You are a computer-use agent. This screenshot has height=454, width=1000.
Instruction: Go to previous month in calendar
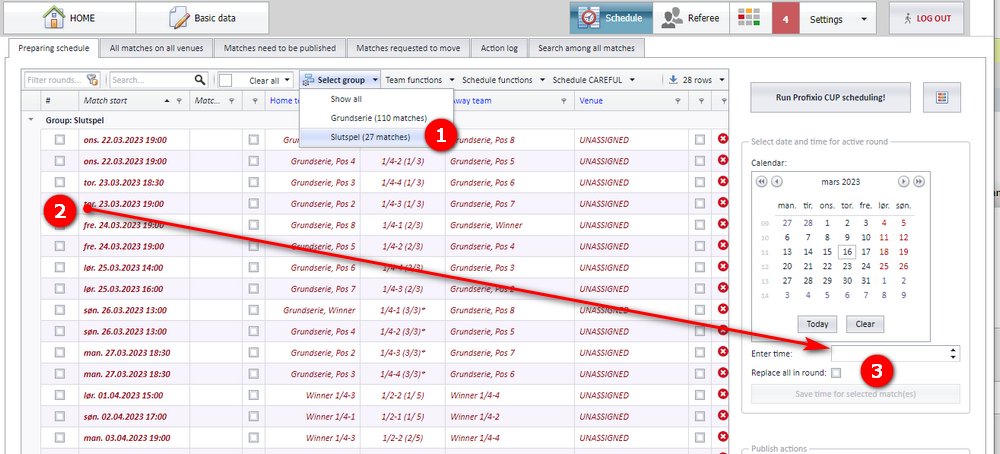[x=776, y=182]
